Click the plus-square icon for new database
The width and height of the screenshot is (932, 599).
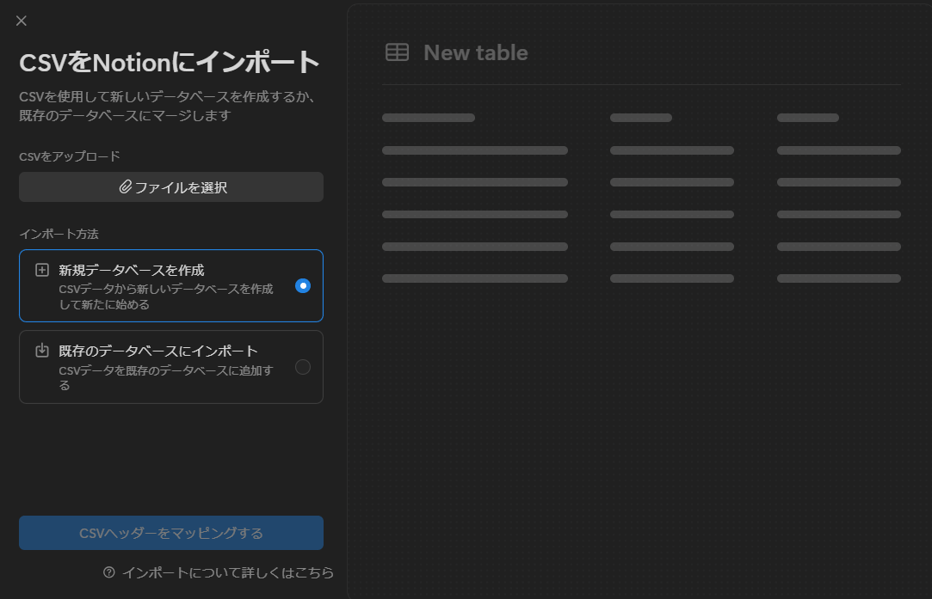tap(42, 270)
